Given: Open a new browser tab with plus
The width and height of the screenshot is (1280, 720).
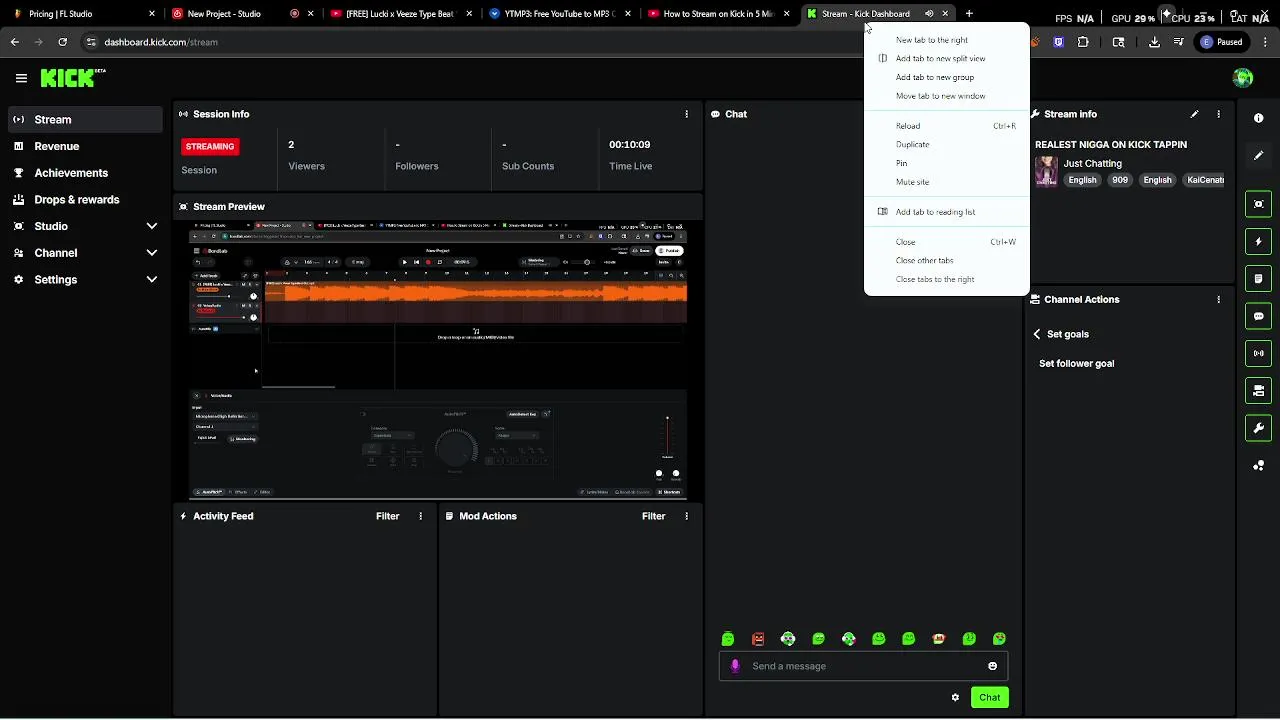Looking at the screenshot, I should [969, 14].
